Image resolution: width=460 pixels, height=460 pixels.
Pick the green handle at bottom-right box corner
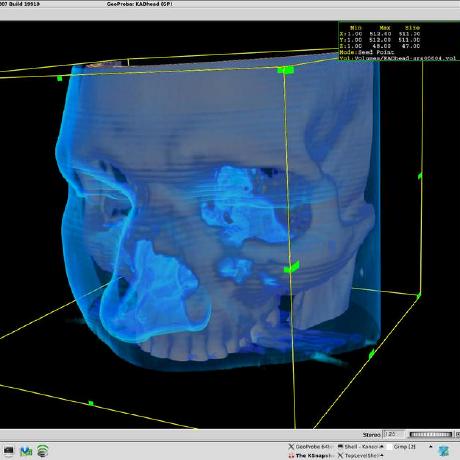[x=419, y=295]
